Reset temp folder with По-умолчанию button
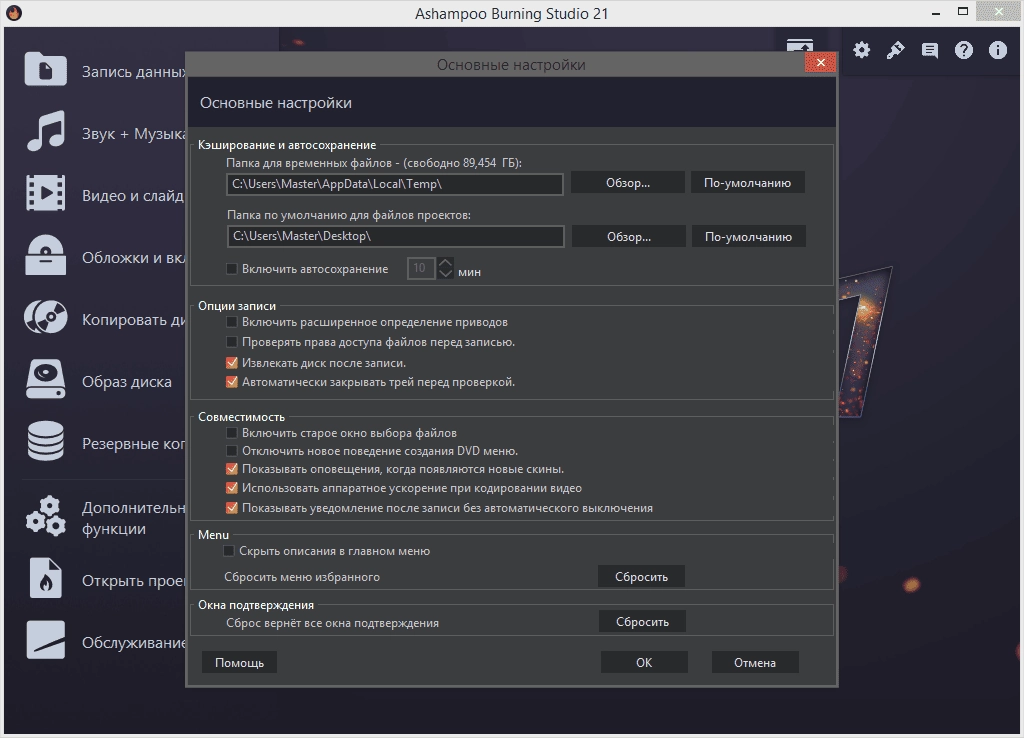Image resolution: width=1024 pixels, height=738 pixels. click(x=747, y=183)
